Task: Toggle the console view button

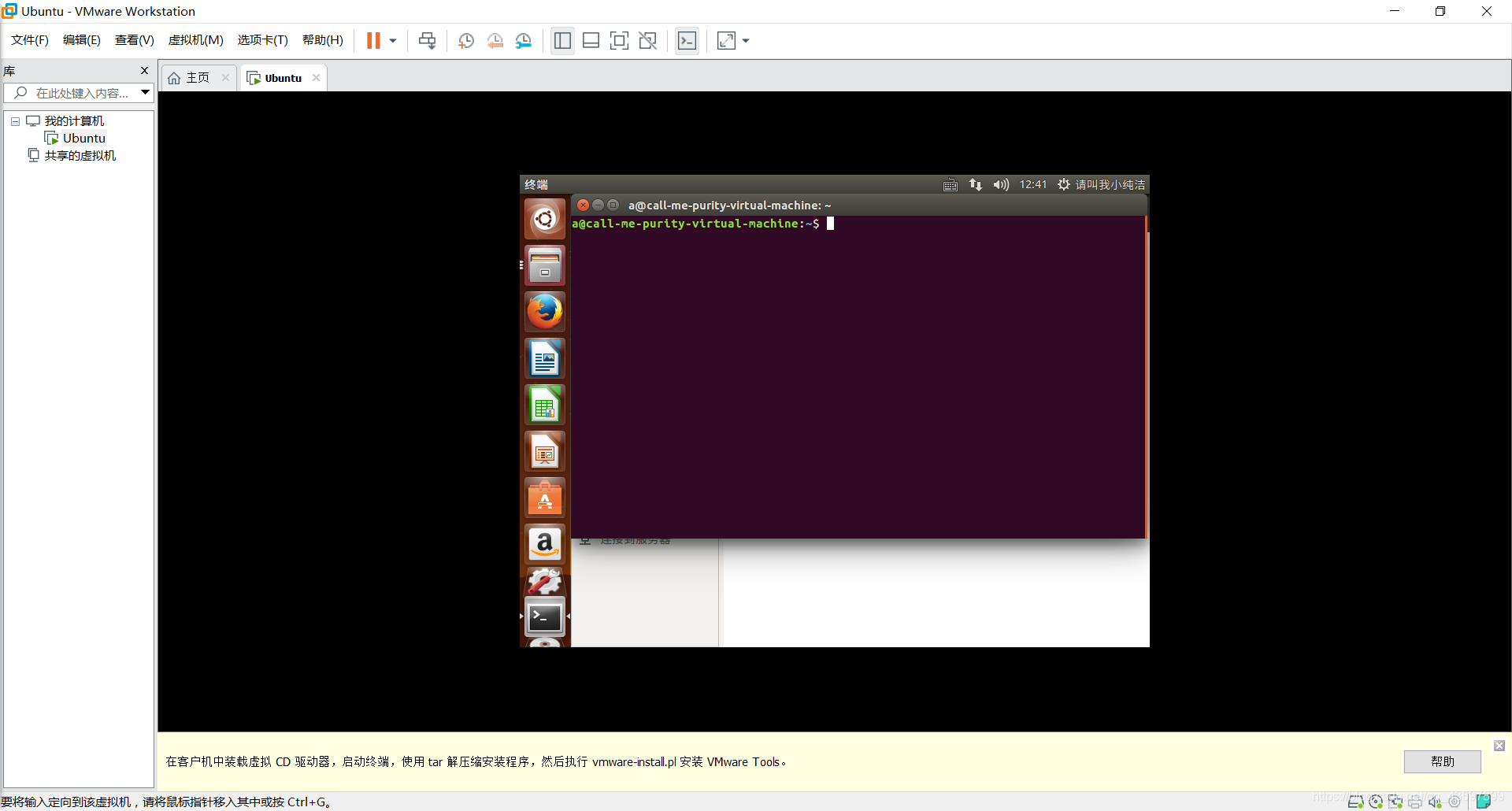Action: (687, 40)
